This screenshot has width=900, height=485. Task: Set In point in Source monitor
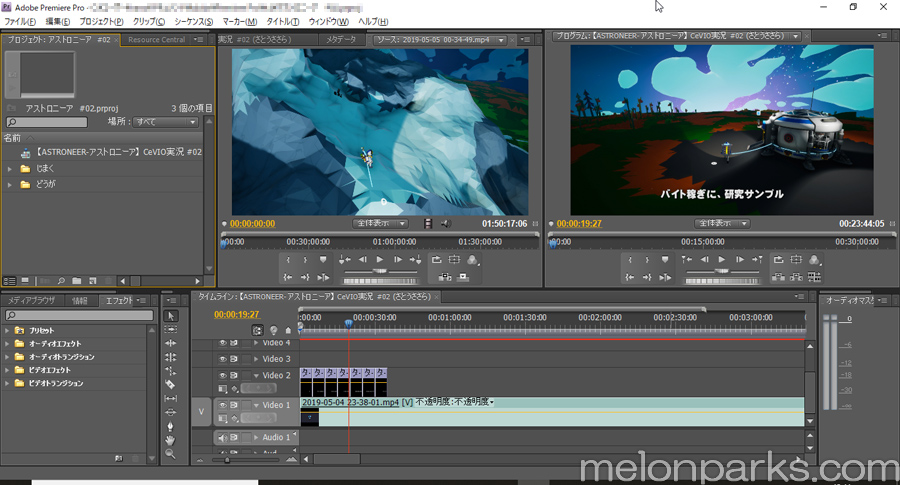[x=288, y=259]
